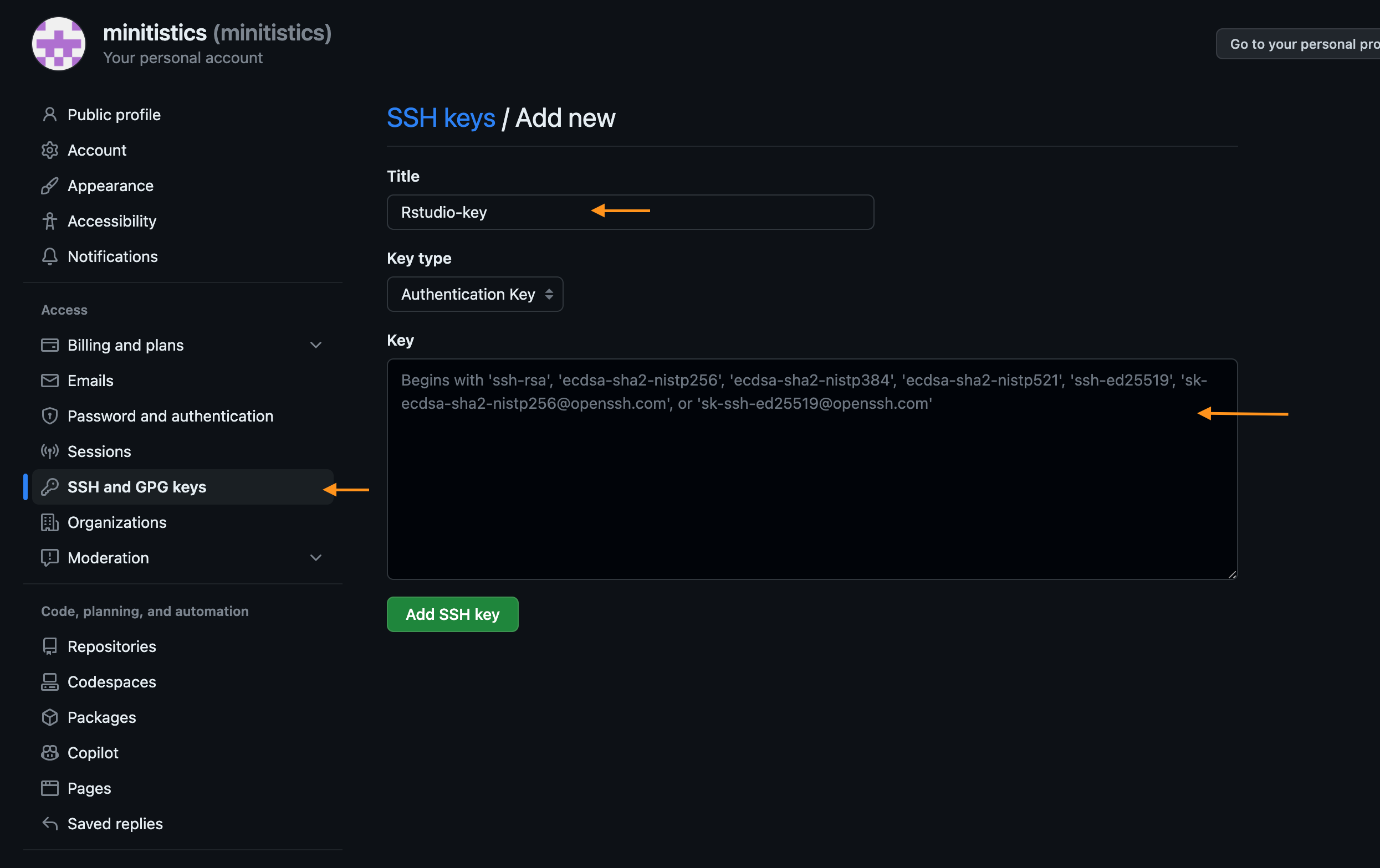Click the Account gear icon
This screenshot has width=1380, height=868.
tap(50, 150)
